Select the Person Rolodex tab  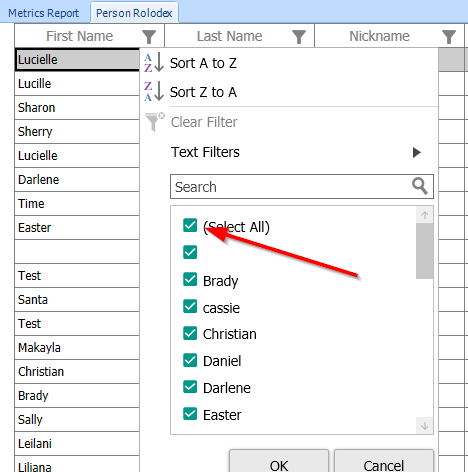tap(134, 13)
